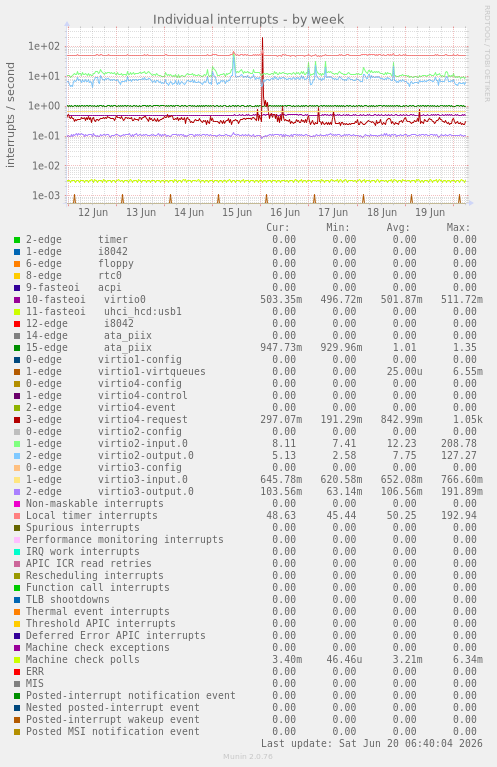Click the ERR legend label
Image resolution: width=497 pixels, height=767 pixels.
click(35, 671)
